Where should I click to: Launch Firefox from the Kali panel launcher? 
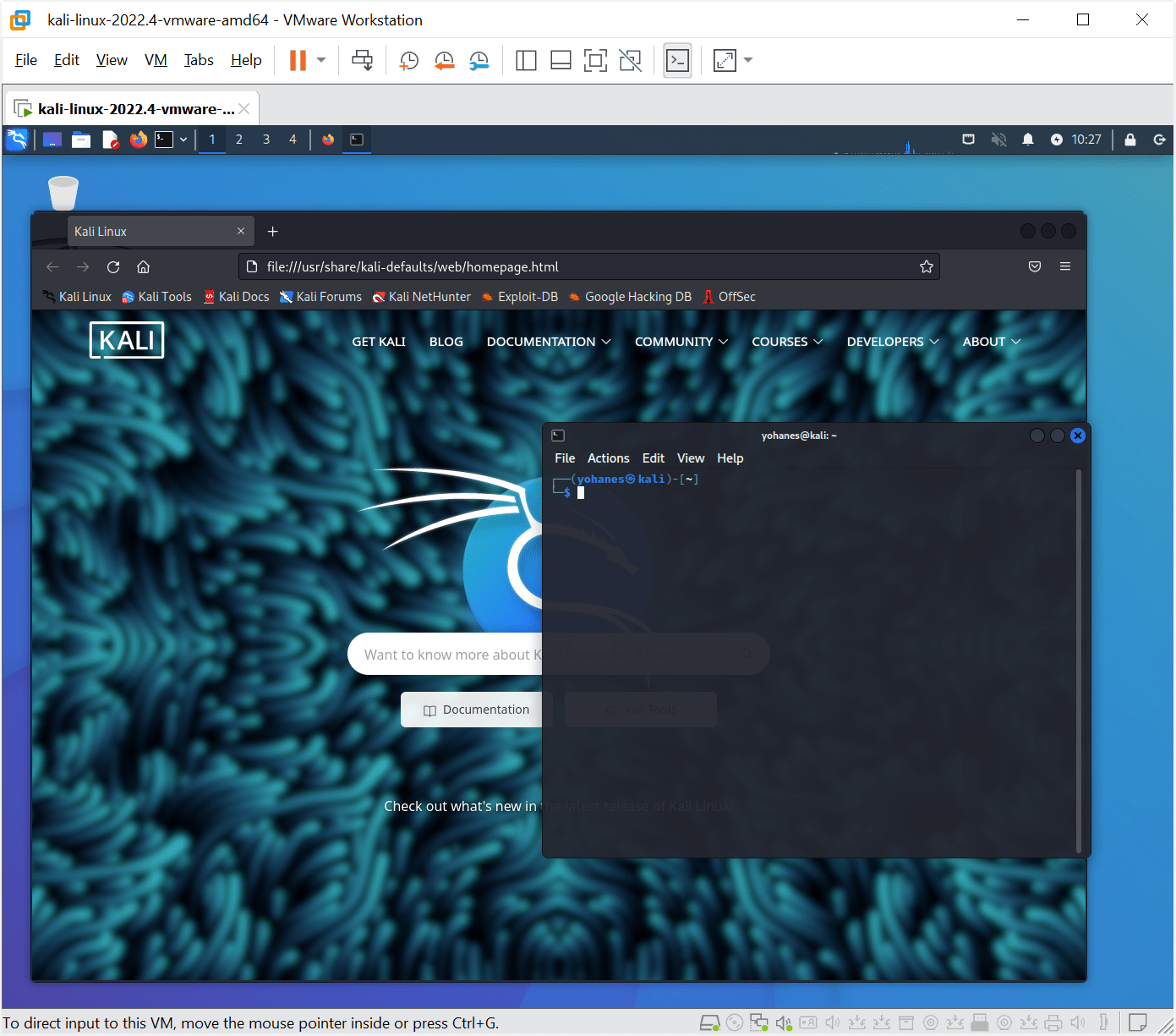coord(139,140)
